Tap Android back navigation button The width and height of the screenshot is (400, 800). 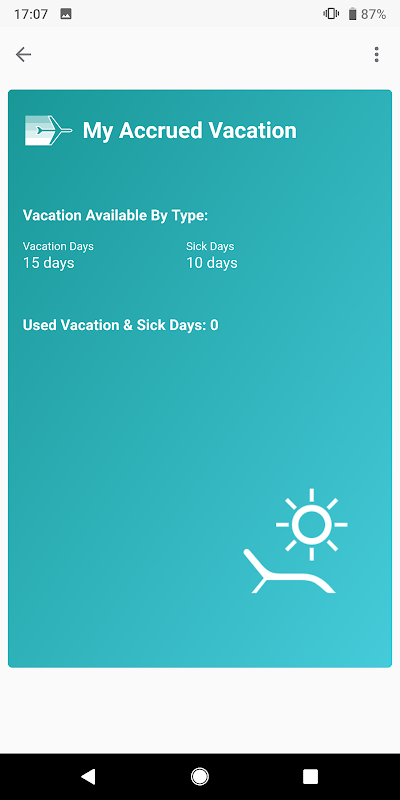point(88,777)
